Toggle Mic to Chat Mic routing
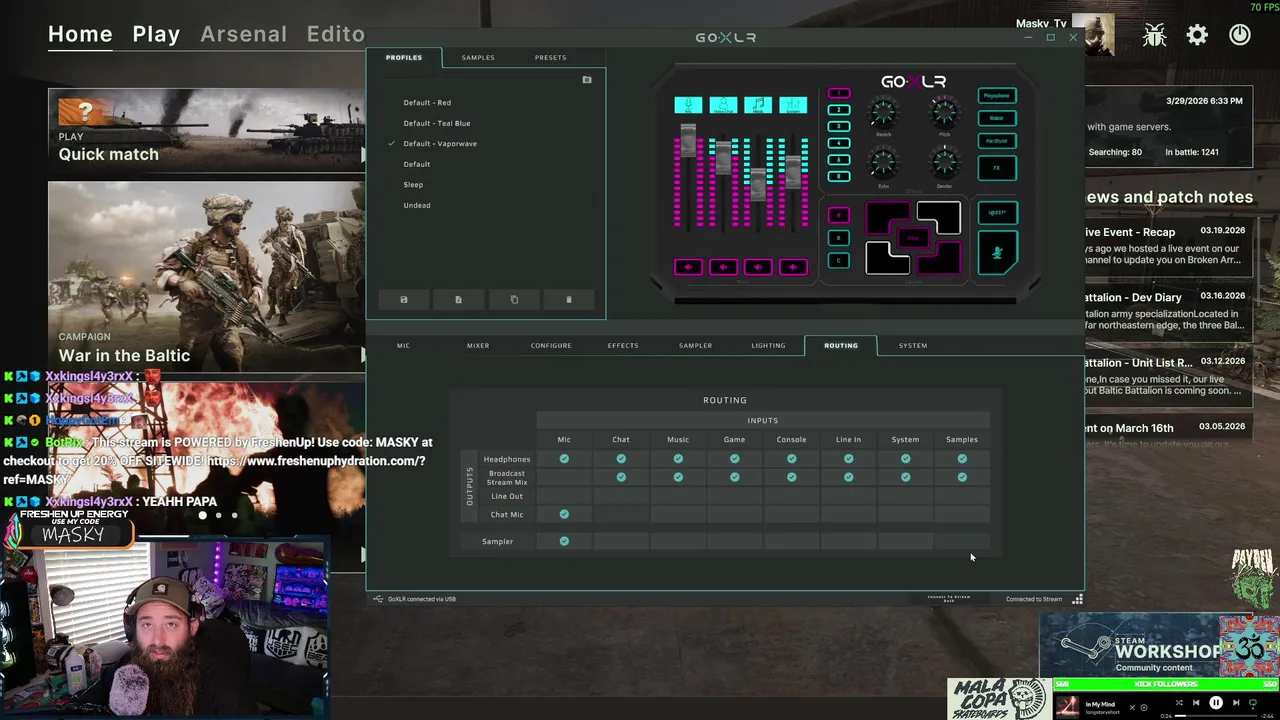 pyautogui.click(x=564, y=514)
